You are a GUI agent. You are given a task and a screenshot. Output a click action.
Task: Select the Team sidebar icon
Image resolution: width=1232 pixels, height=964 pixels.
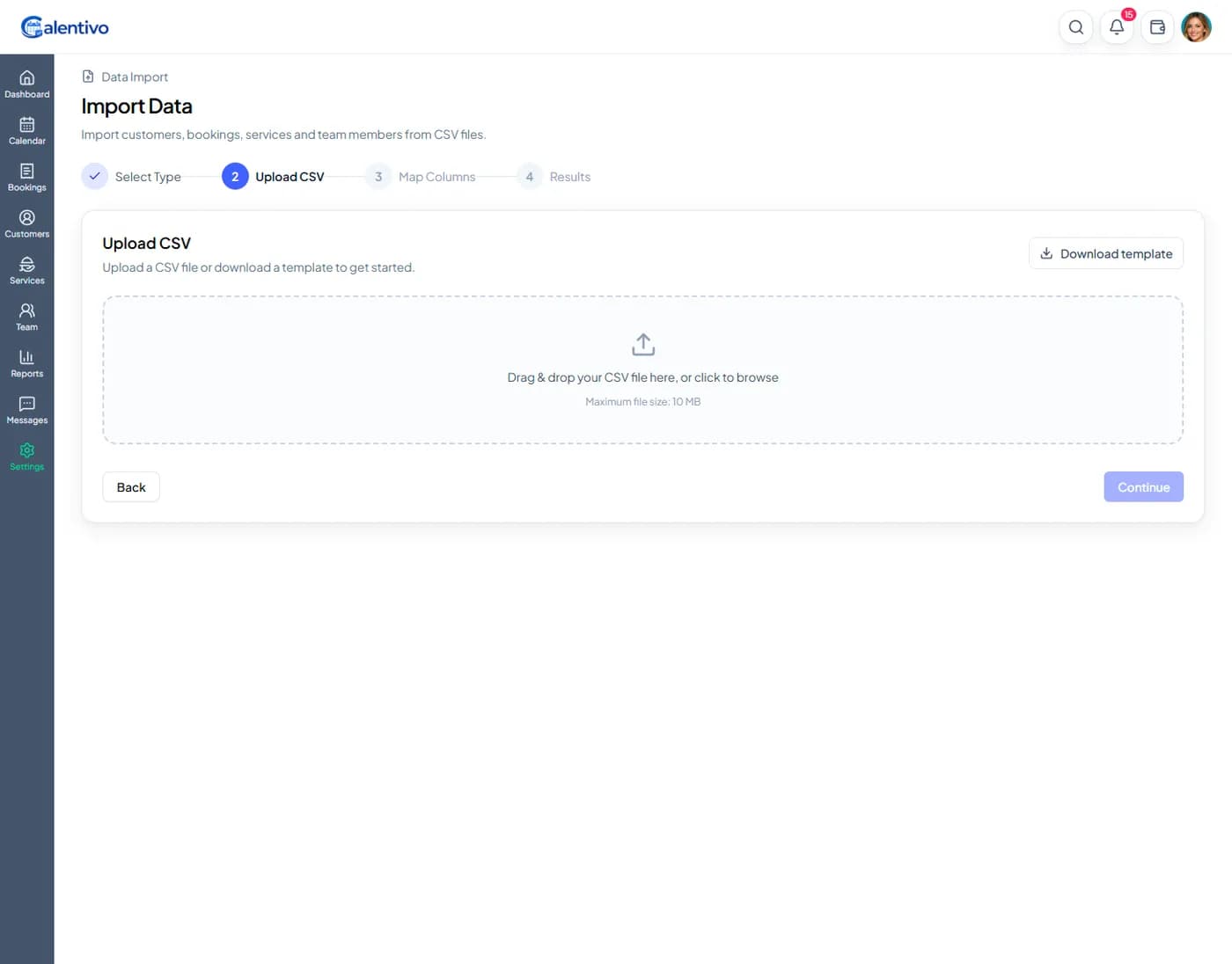click(26, 316)
